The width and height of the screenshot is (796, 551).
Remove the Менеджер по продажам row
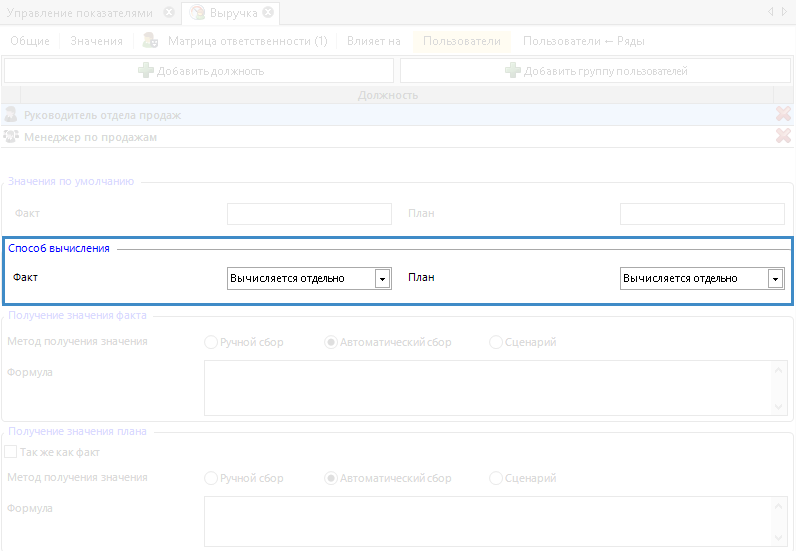click(x=783, y=137)
